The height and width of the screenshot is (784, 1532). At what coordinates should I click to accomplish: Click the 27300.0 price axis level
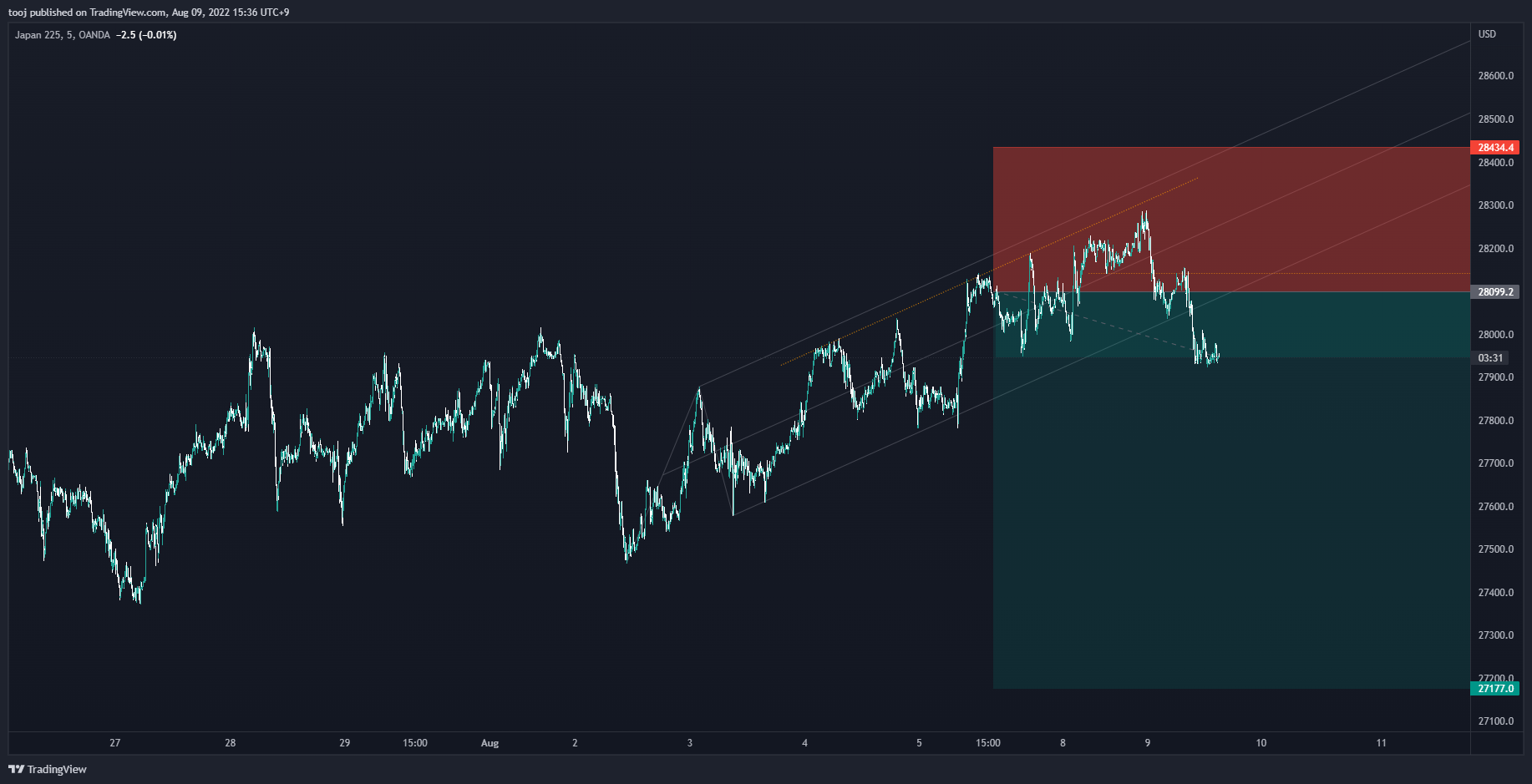click(x=1495, y=635)
